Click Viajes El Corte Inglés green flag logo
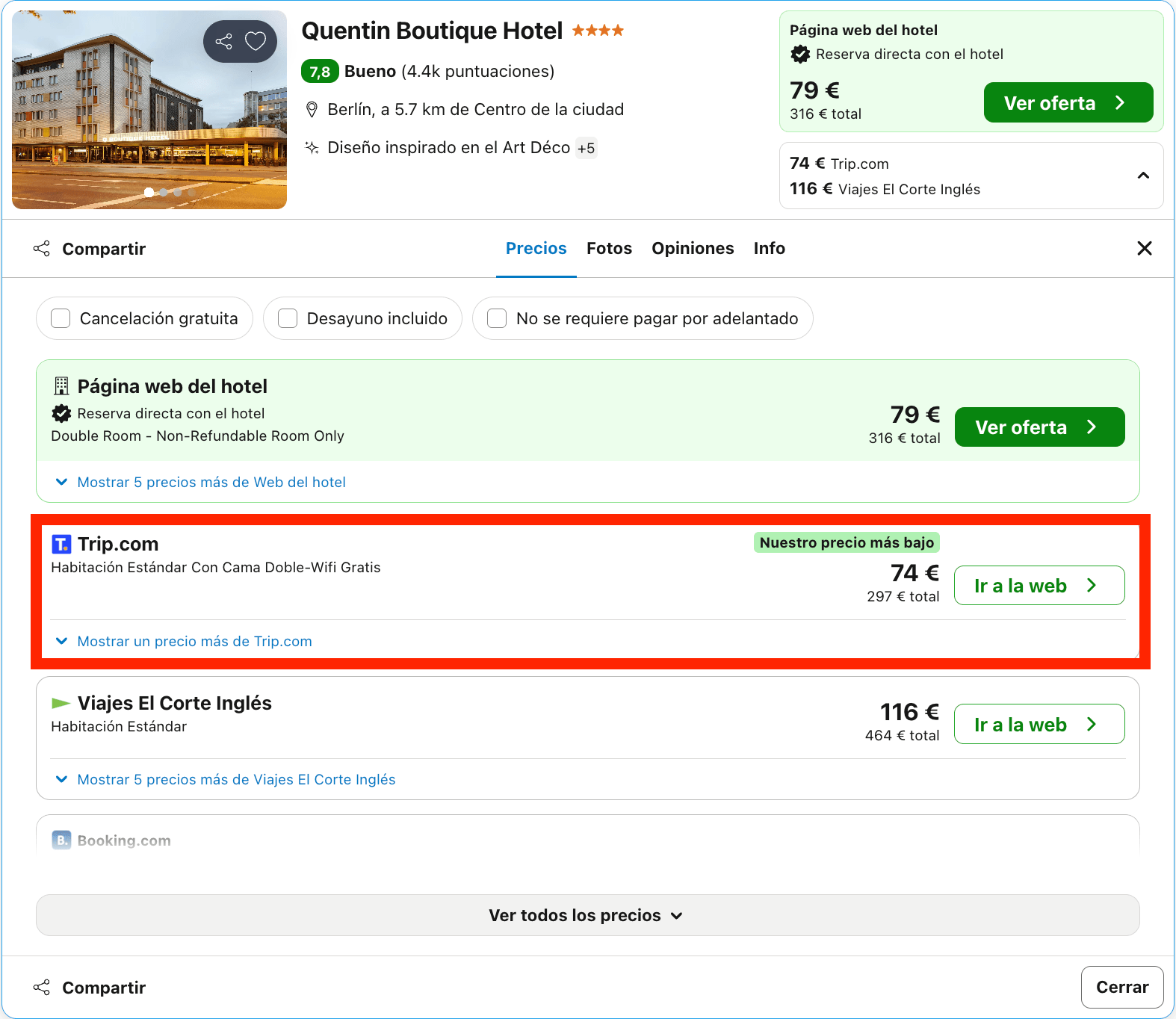The height and width of the screenshot is (1019, 1176). tap(61, 703)
